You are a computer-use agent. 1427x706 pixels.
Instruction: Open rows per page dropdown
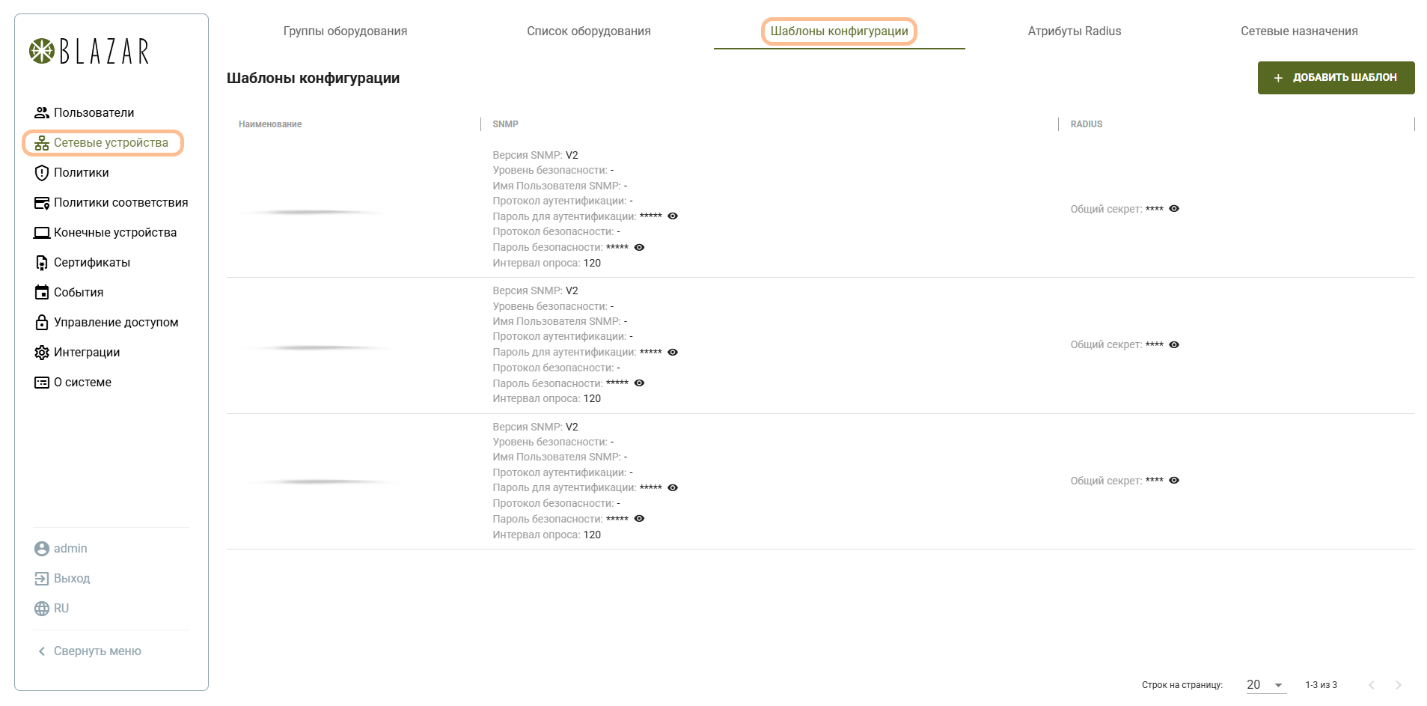click(1265, 685)
